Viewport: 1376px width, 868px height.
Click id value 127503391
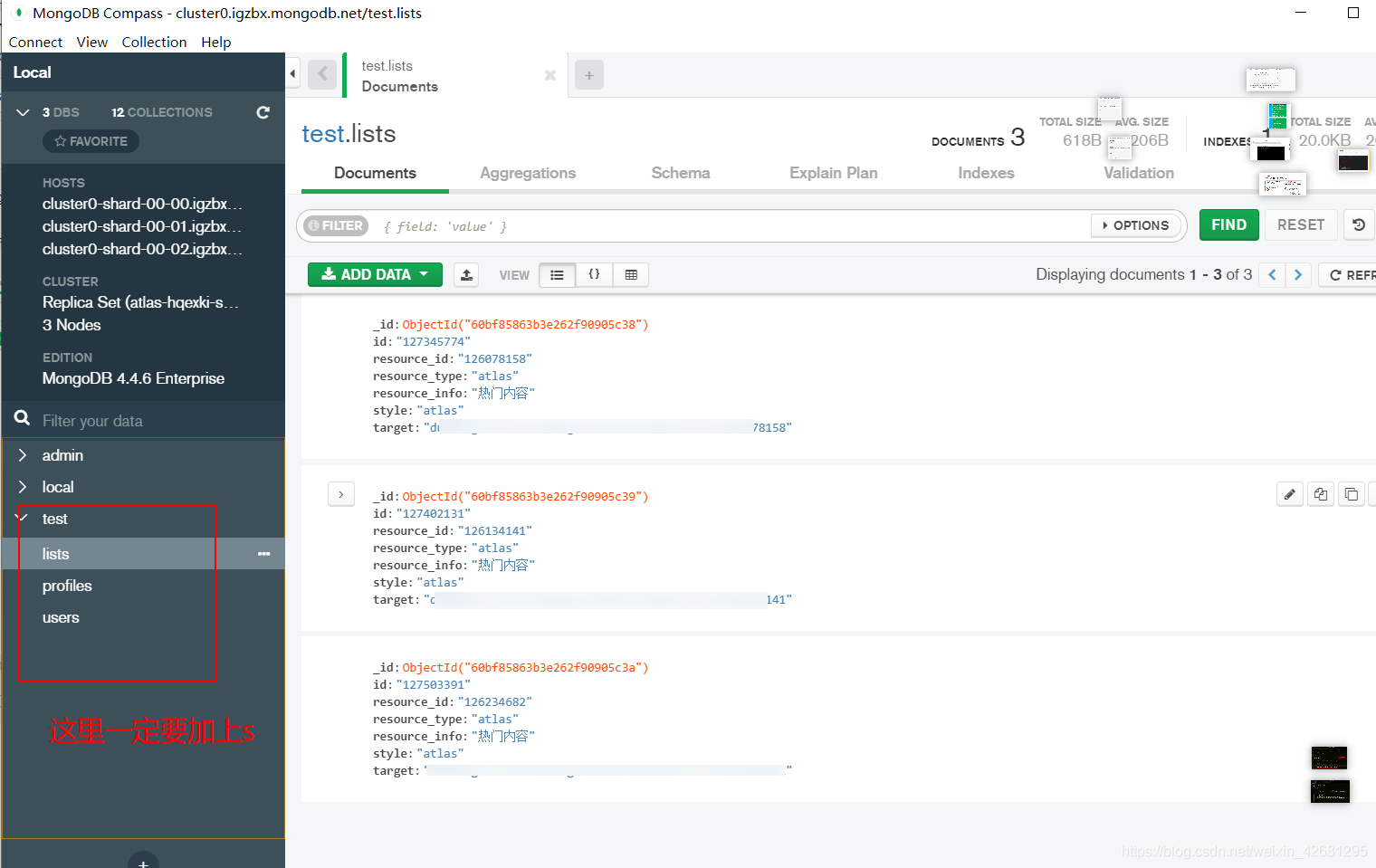tap(433, 684)
